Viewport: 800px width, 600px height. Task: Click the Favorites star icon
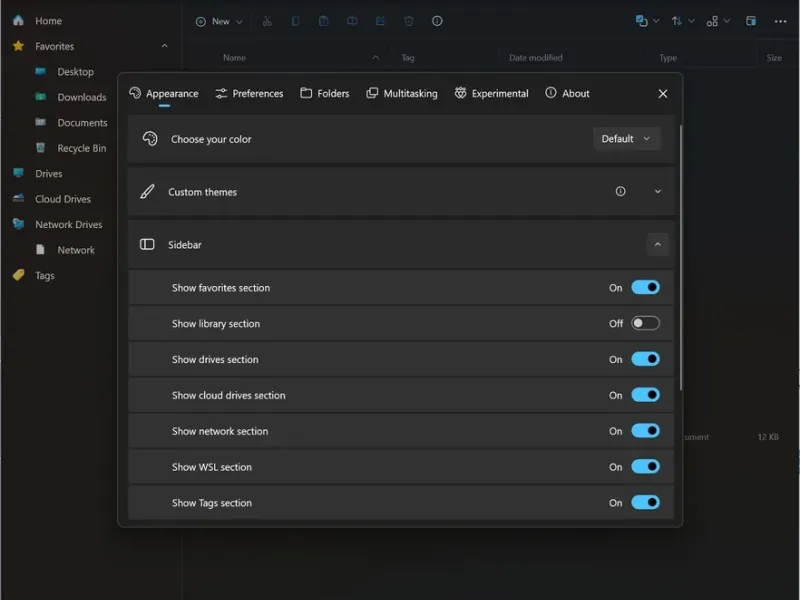pyautogui.click(x=18, y=46)
